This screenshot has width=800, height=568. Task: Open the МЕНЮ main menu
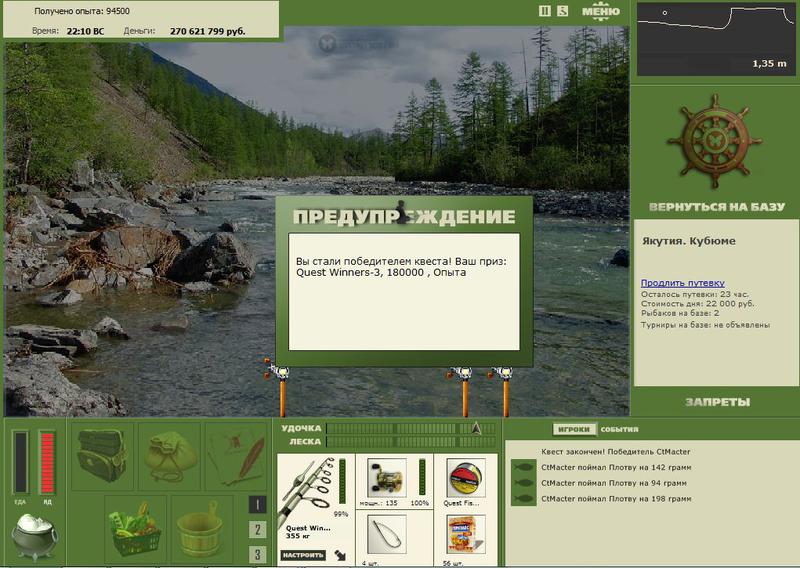[601, 11]
